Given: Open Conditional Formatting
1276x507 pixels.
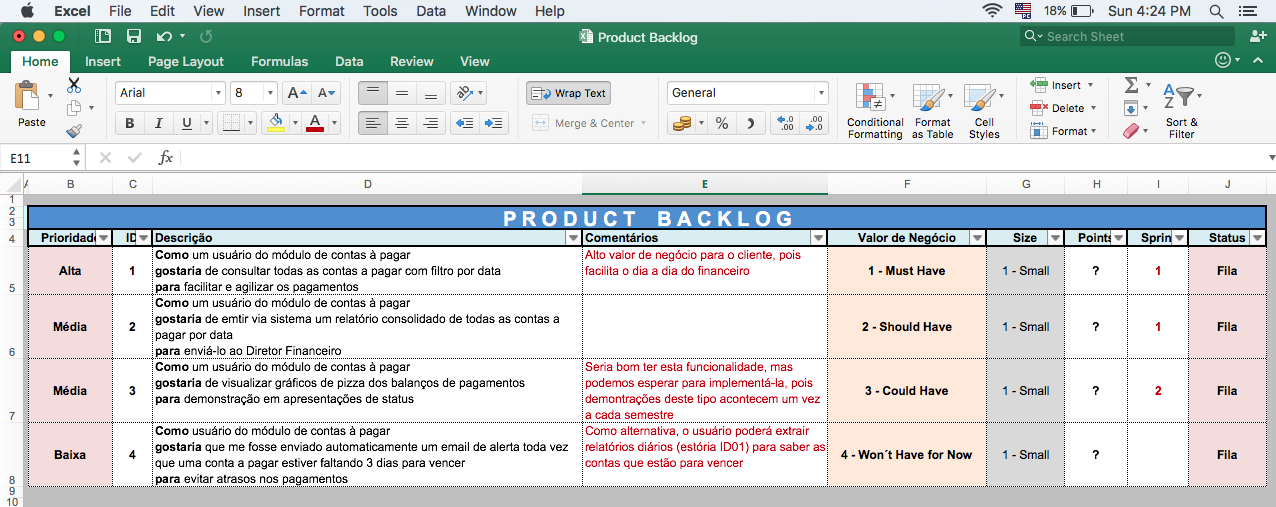Looking at the screenshot, I should [874, 111].
